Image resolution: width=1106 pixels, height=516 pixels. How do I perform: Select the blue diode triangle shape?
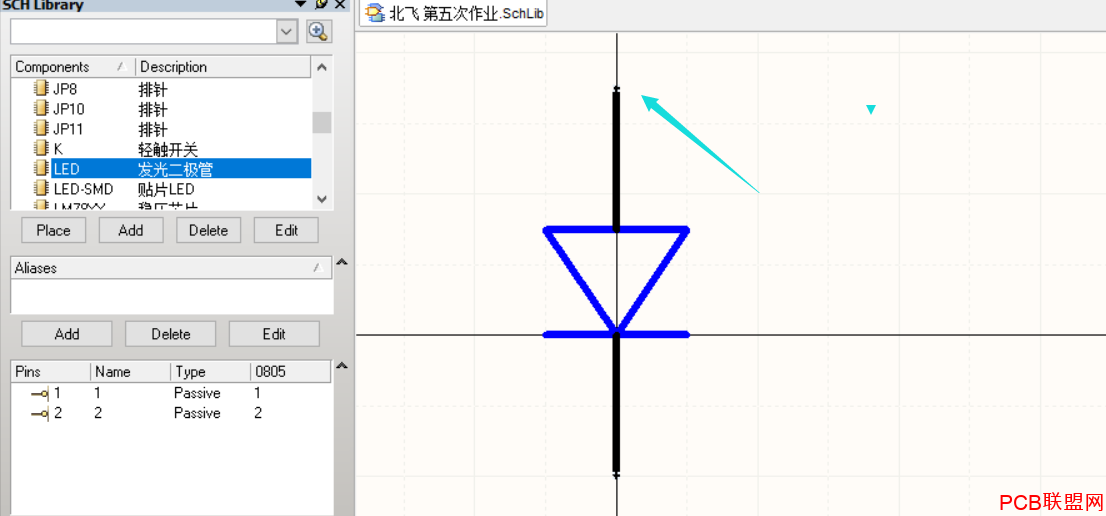click(x=616, y=281)
